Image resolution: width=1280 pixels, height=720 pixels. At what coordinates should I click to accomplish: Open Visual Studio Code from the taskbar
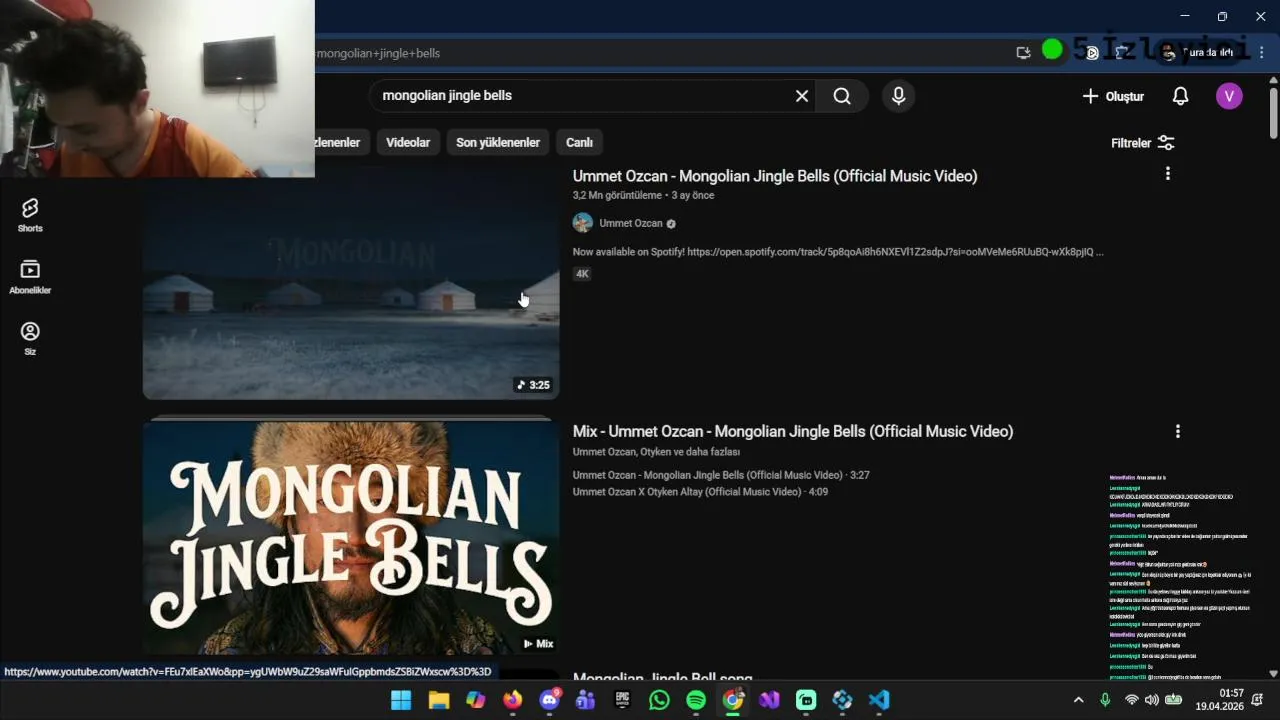pyautogui.click(x=879, y=700)
